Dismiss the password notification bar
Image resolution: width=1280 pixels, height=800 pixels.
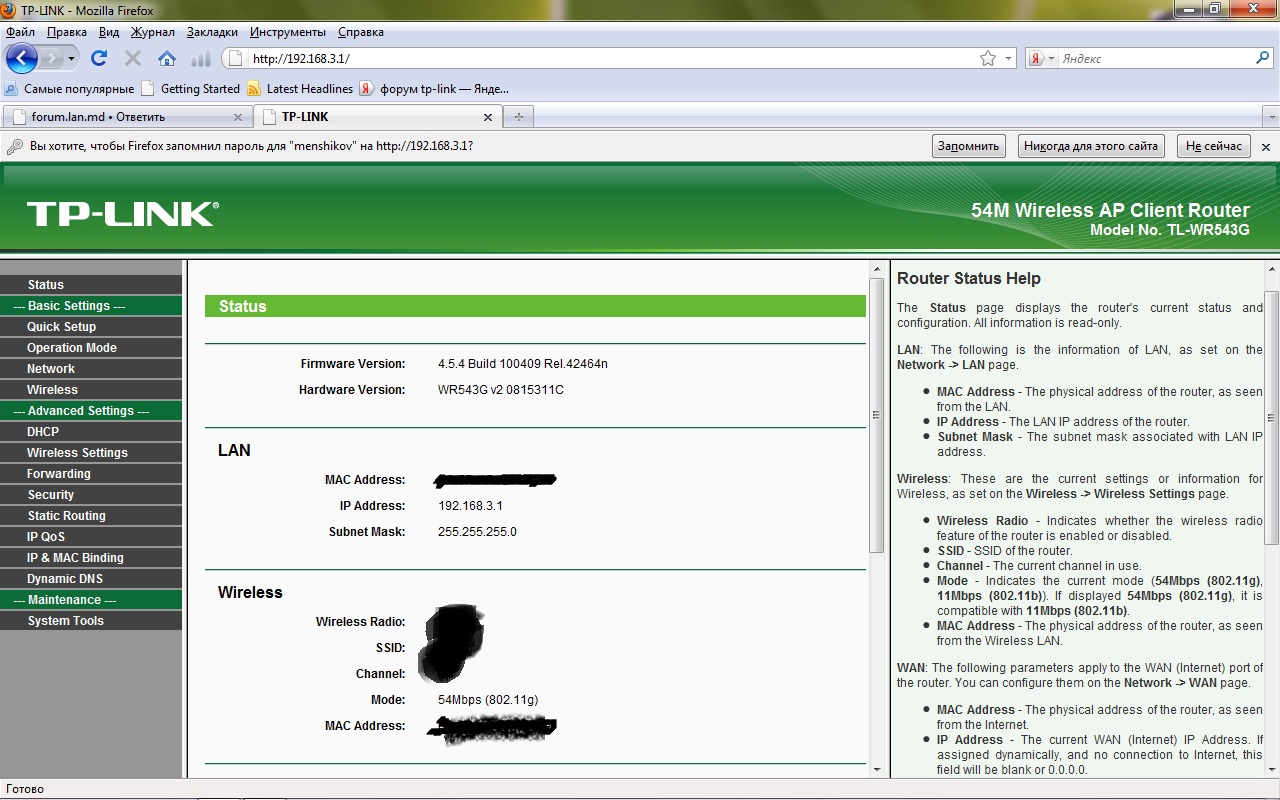coord(1265,147)
